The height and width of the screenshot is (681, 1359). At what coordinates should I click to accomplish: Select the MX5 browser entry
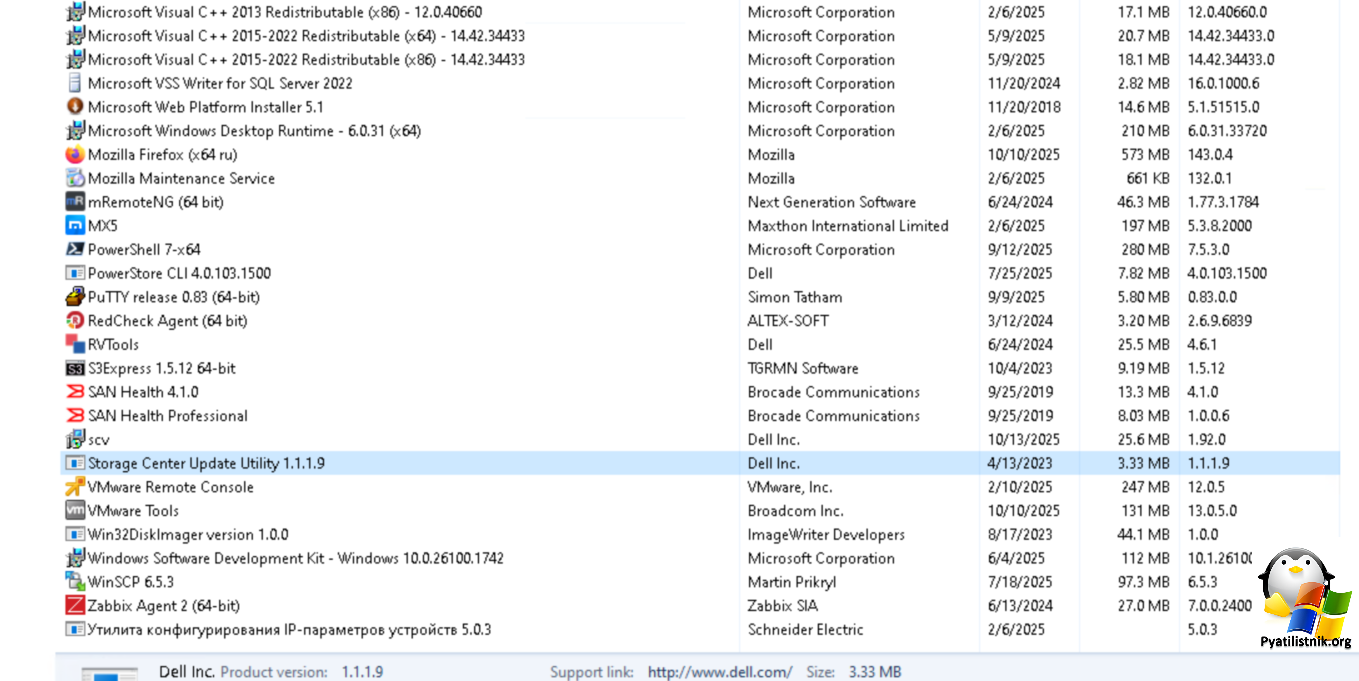click(102, 226)
